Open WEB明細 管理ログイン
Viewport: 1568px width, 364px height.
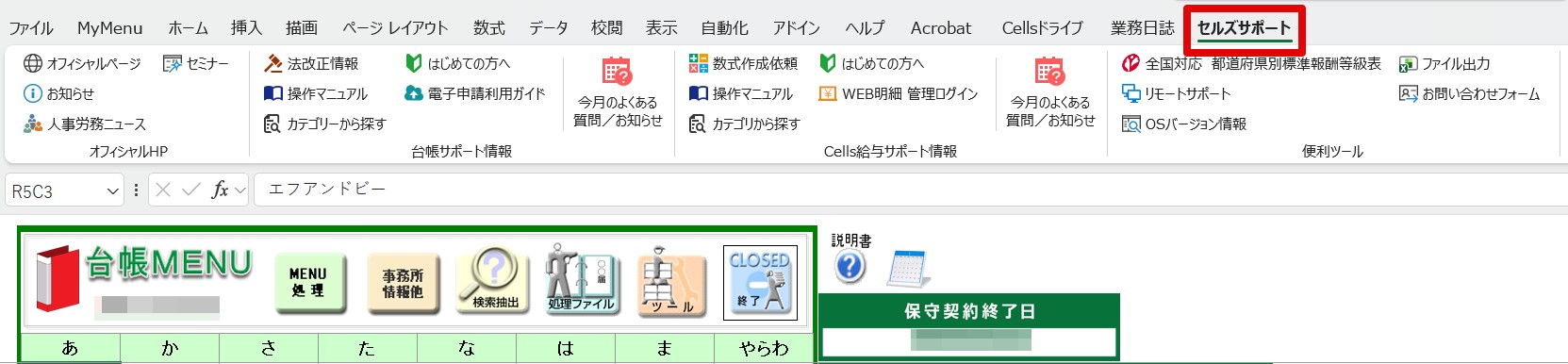[x=898, y=93]
